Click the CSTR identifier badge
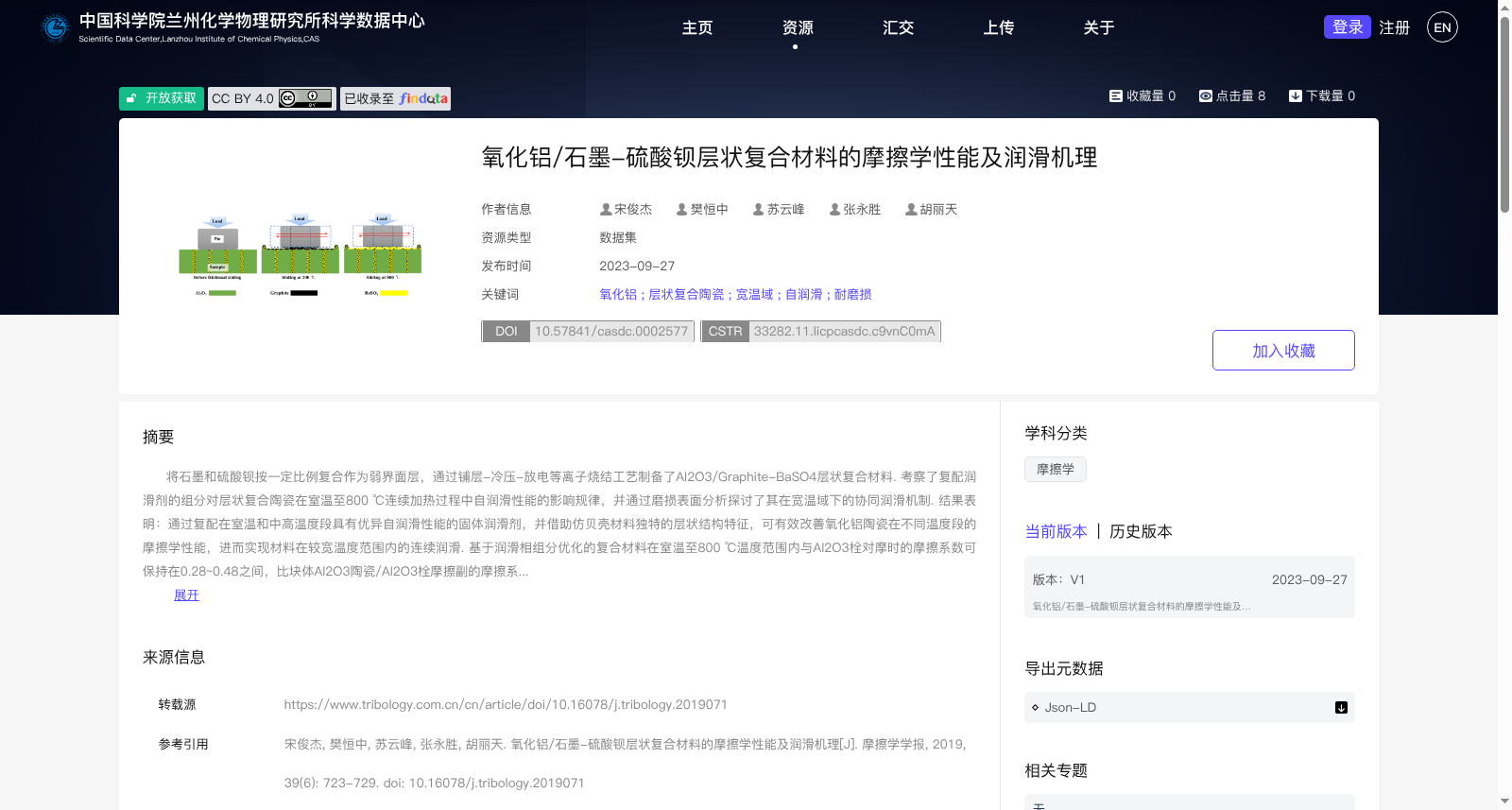Viewport: 1512px width, 810px height. pyautogui.click(x=820, y=331)
